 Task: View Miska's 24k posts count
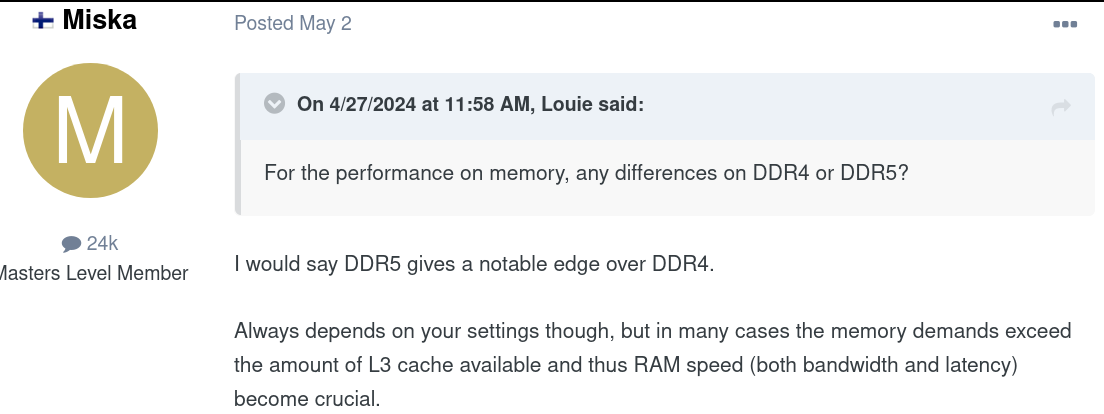coord(102,244)
